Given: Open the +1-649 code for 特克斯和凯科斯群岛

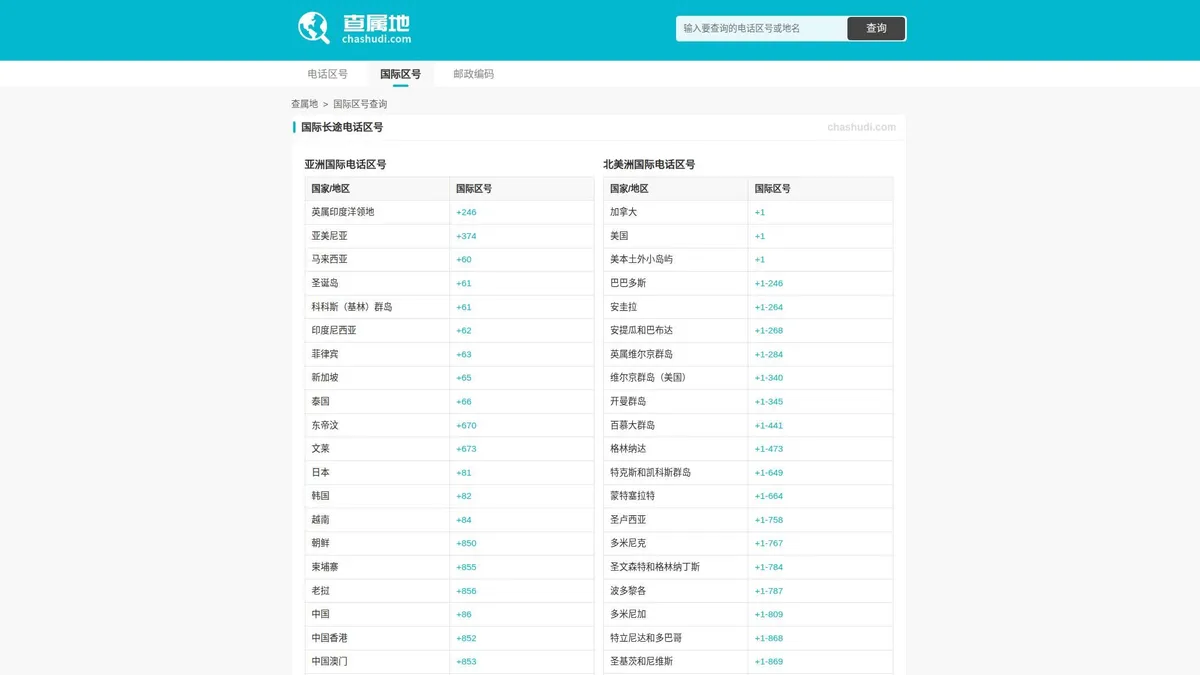Looking at the screenshot, I should [x=769, y=472].
